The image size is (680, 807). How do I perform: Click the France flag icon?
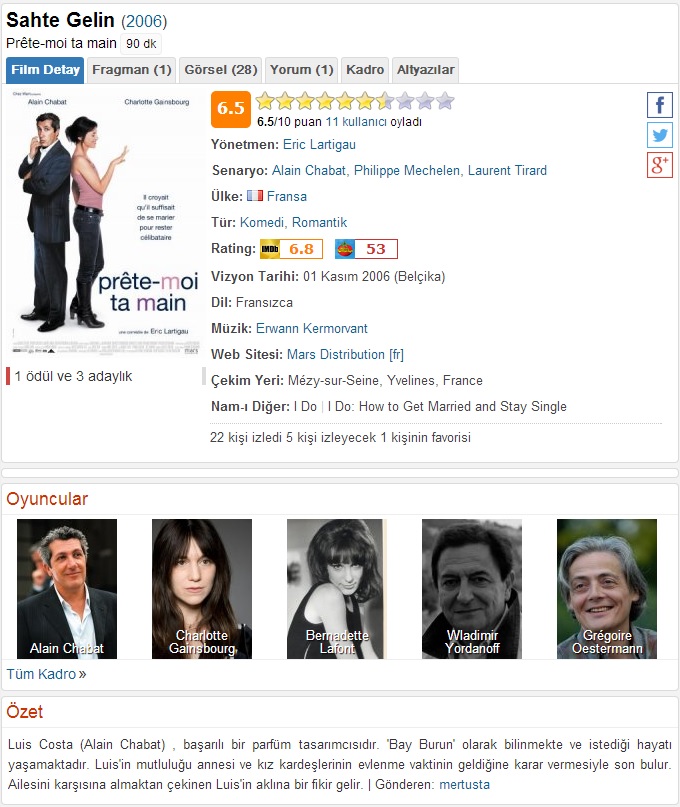(x=255, y=196)
